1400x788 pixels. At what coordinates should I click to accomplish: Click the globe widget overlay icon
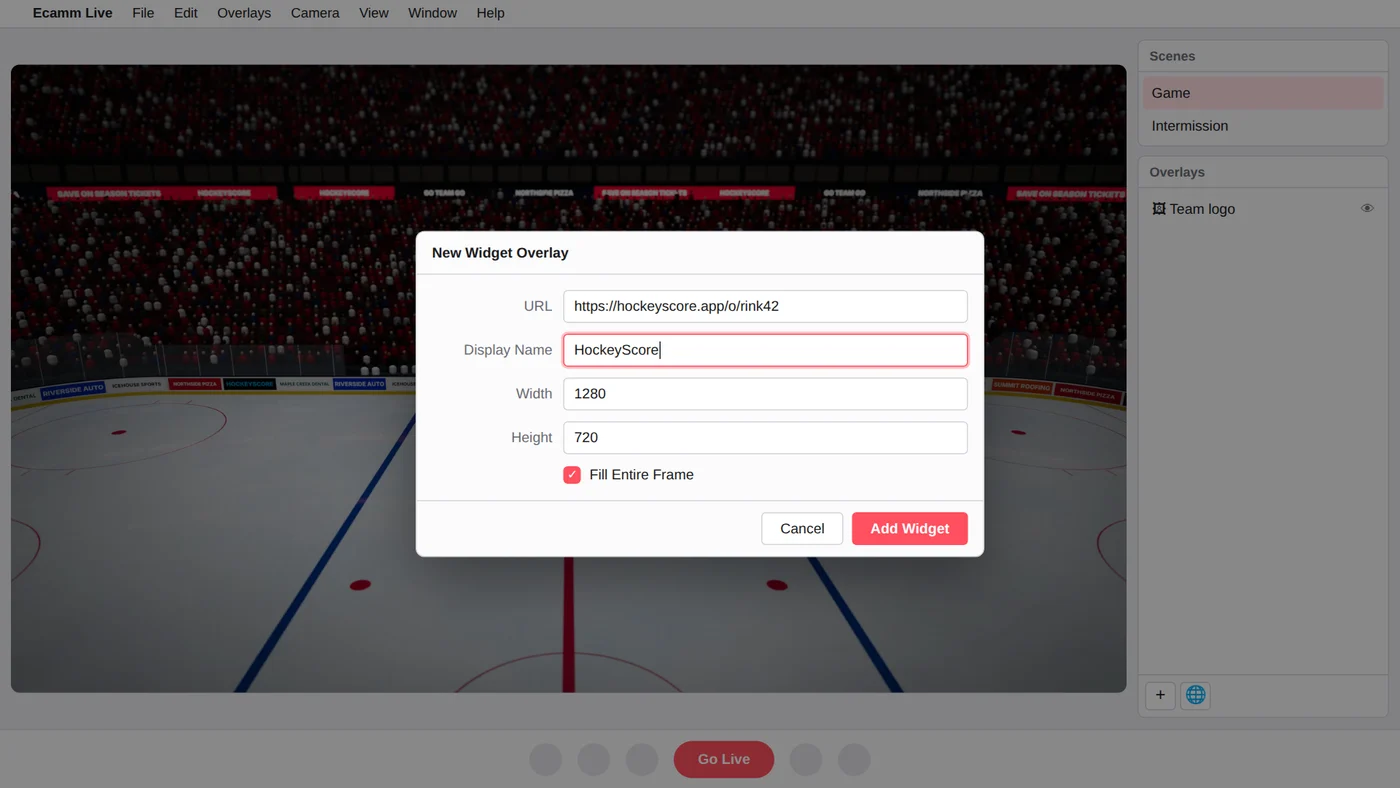(1195, 695)
